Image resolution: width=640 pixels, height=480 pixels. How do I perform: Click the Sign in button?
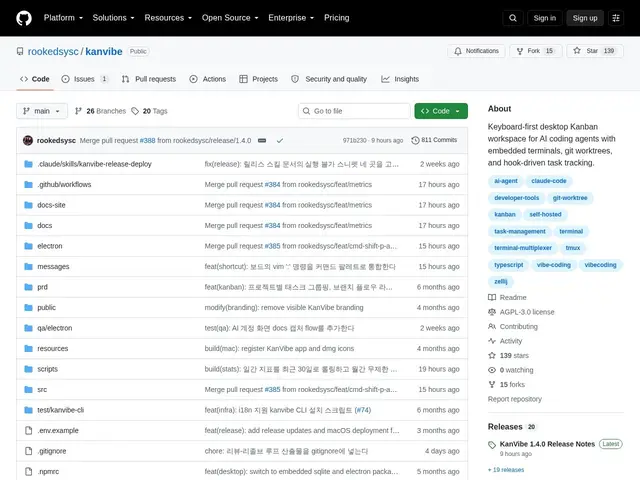point(544,18)
